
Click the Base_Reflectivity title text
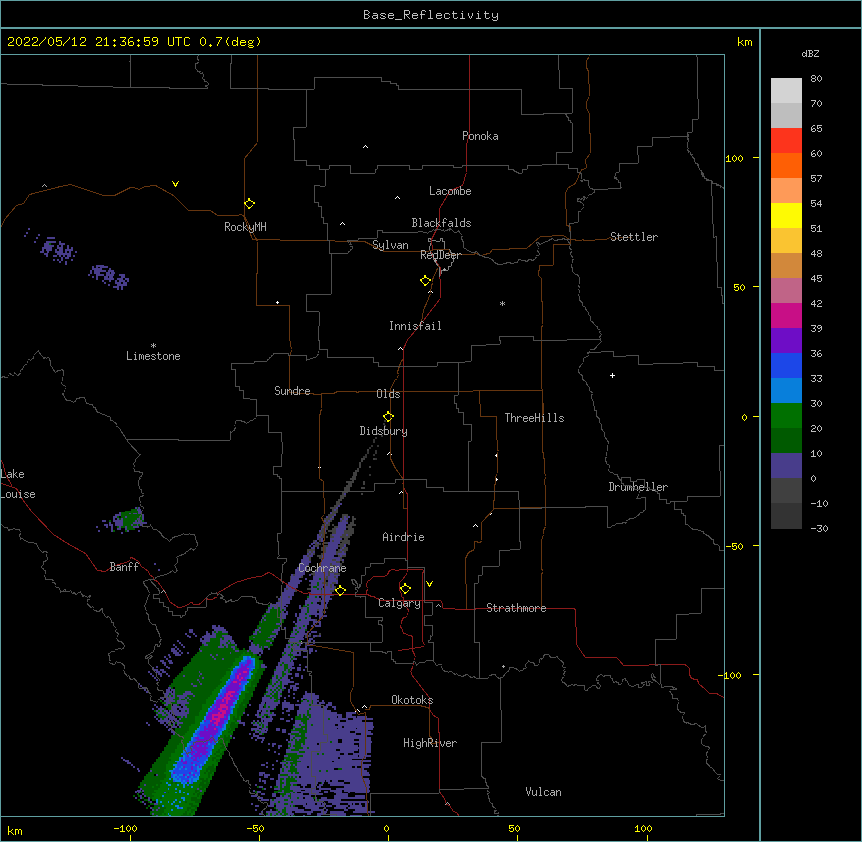tap(431, 15)
